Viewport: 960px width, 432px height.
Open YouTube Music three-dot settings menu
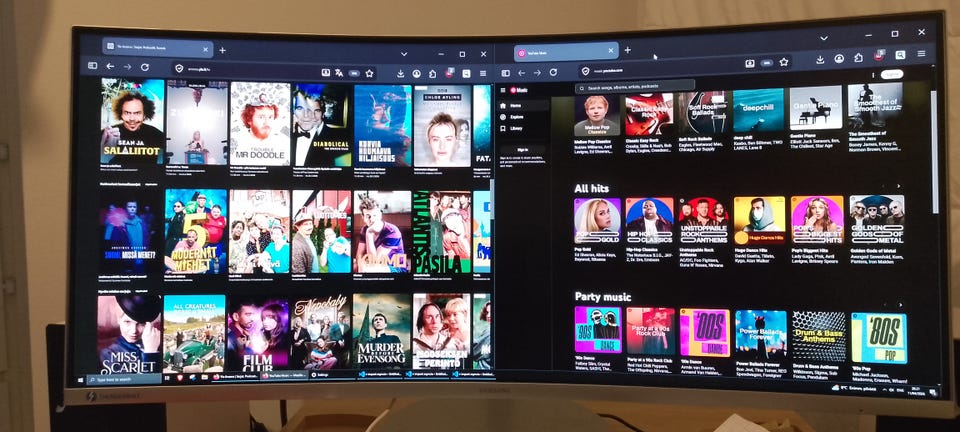click(872, 75)
